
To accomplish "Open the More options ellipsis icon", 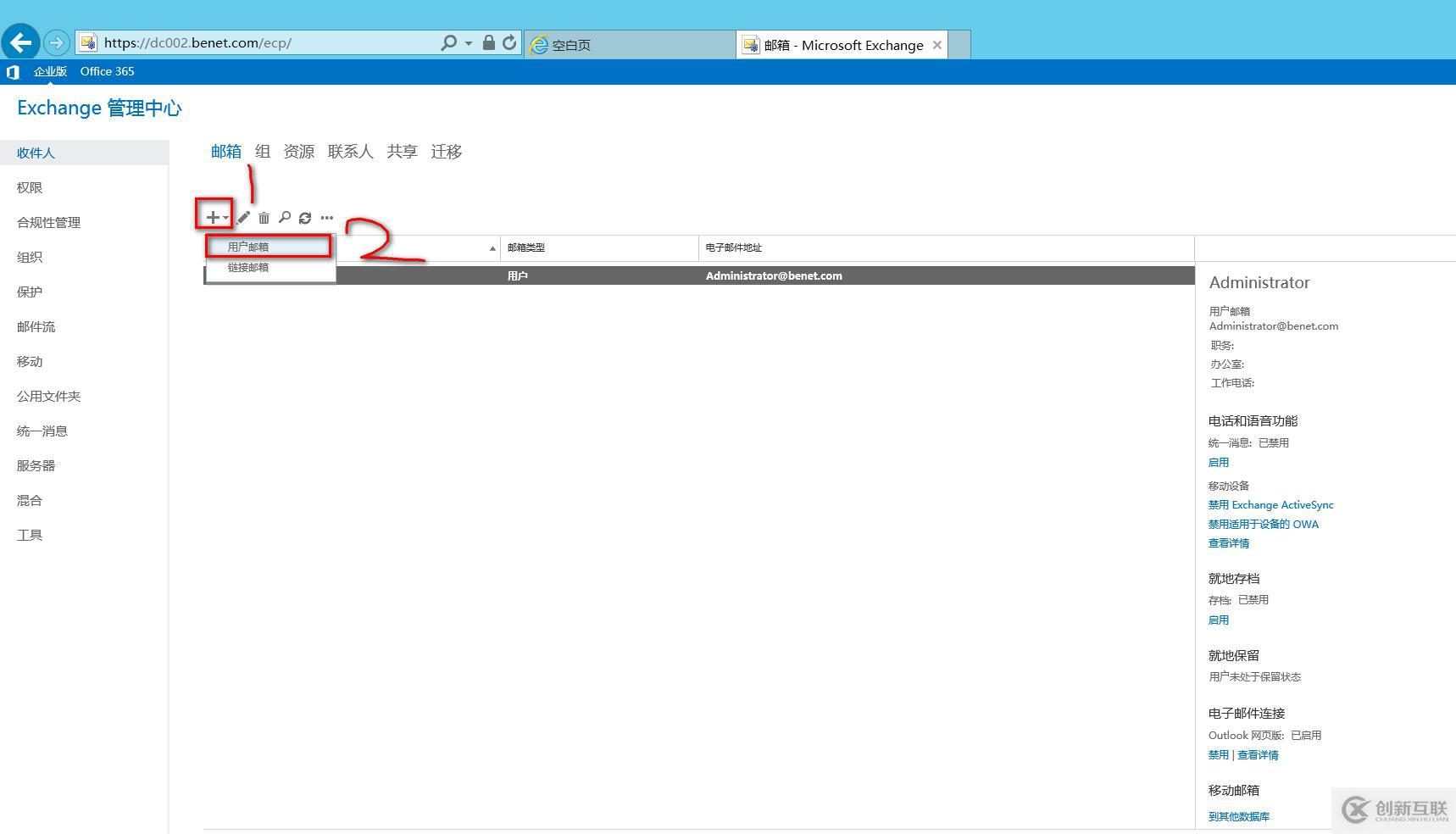I will tap(327, 218).
